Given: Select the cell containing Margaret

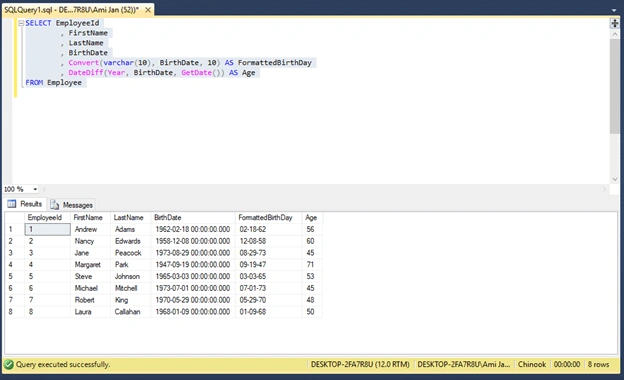Looking at the screenshot, I should click(90, 265).
